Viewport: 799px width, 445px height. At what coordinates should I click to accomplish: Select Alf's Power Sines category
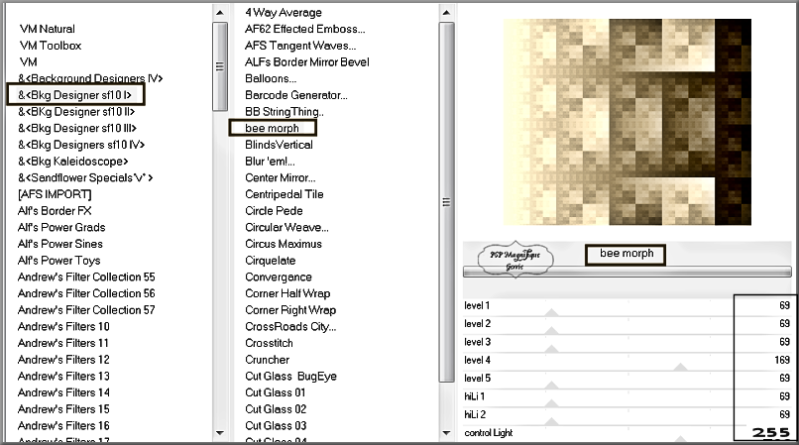tap(60, 244)
